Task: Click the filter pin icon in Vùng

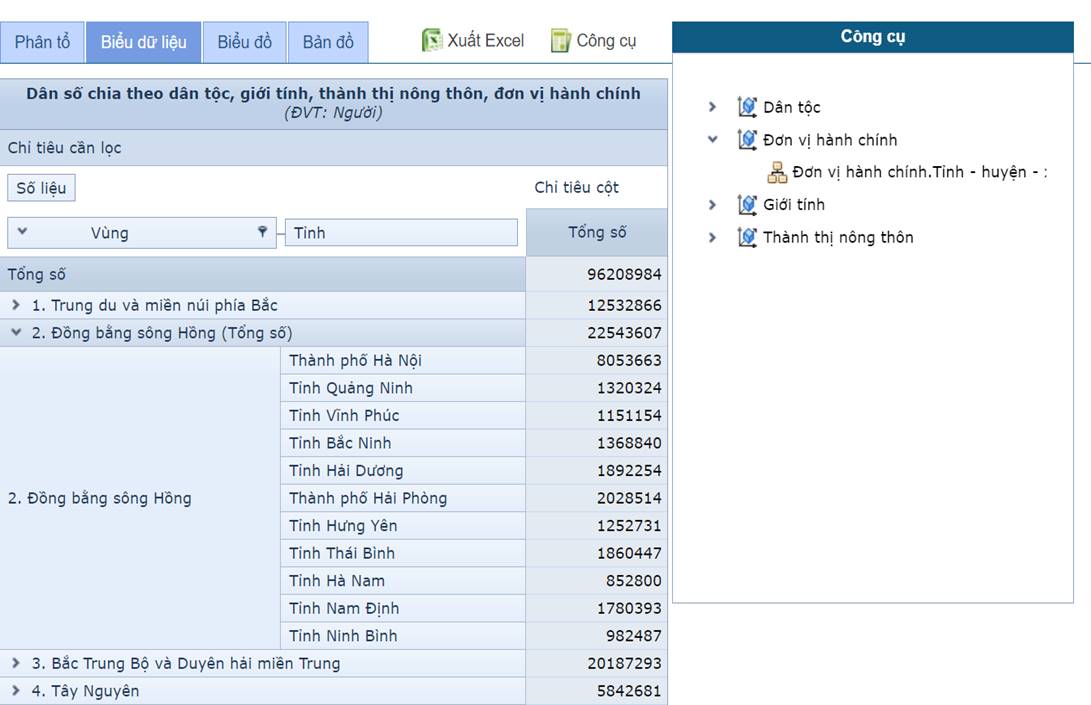Action: (x=262, y=232)
